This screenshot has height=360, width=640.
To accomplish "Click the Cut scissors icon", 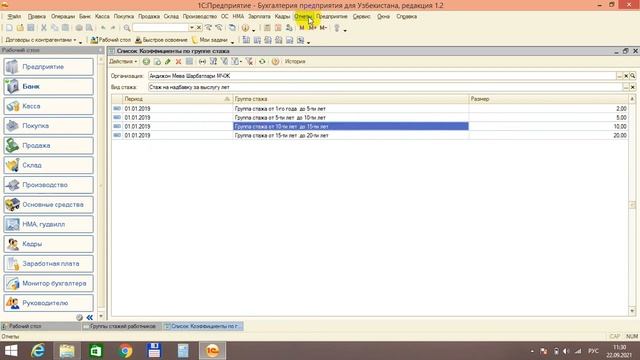I will pyautogui.click(x=44, y=28).
